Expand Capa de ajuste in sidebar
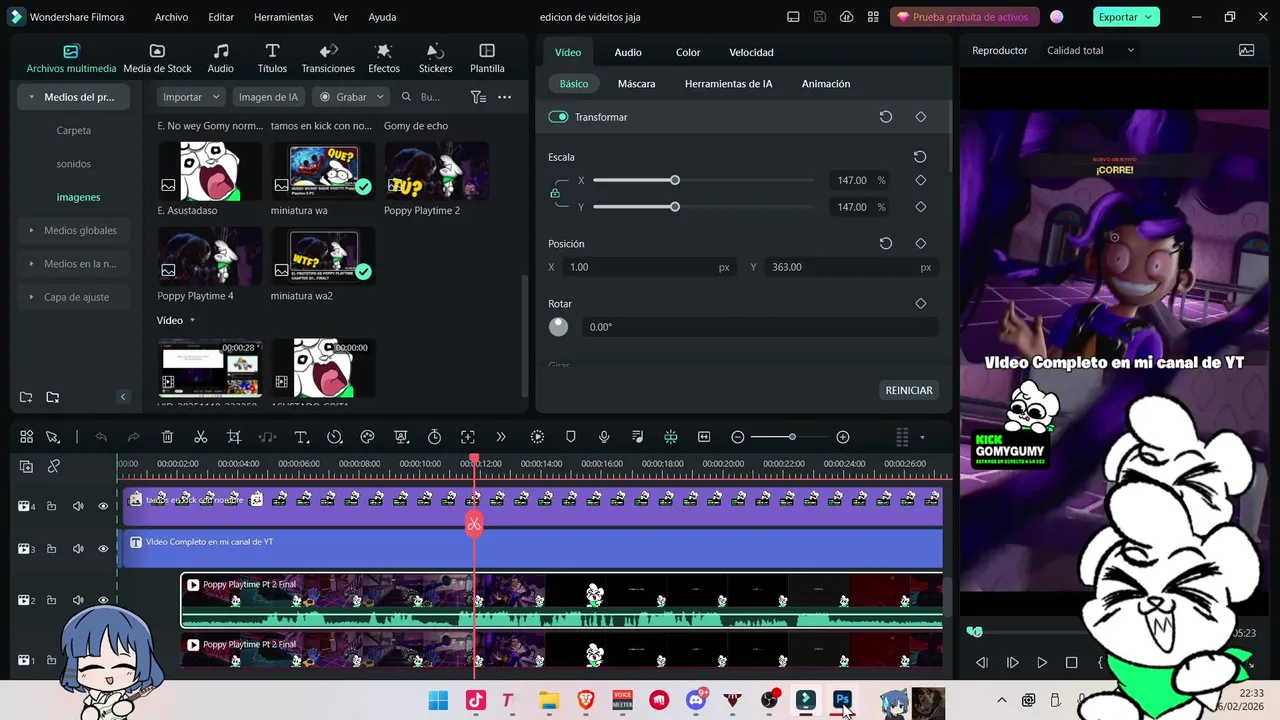 click(32, 297)
